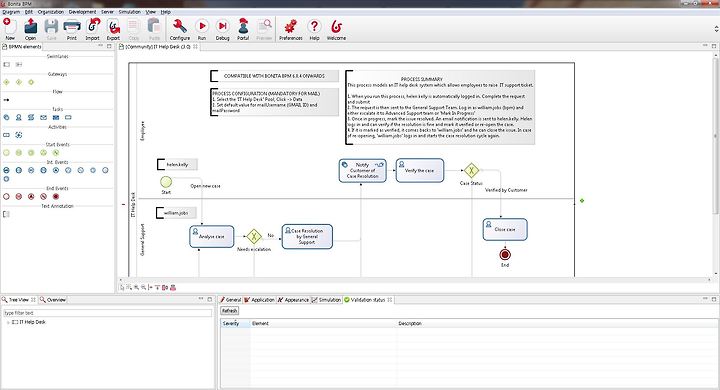Image resolution: width=720 pixels, height=390 pixels.
Task: Click the Refresh button
Action: [x=230, y=311]
